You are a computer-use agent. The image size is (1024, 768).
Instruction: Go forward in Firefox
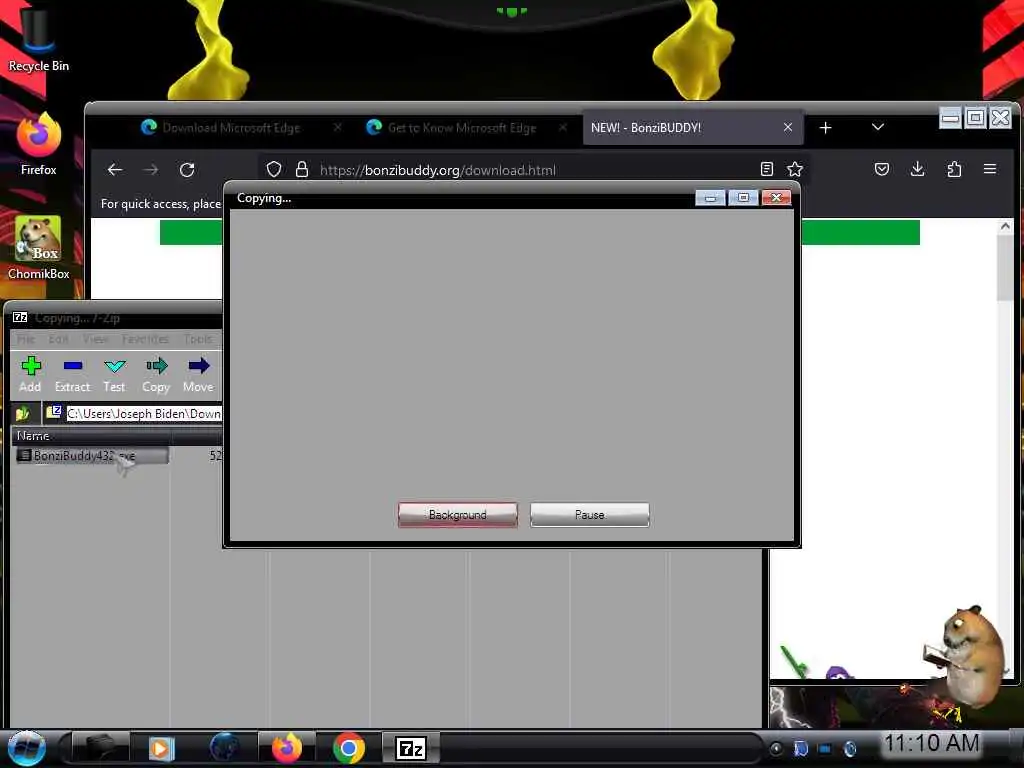point(151,170)
